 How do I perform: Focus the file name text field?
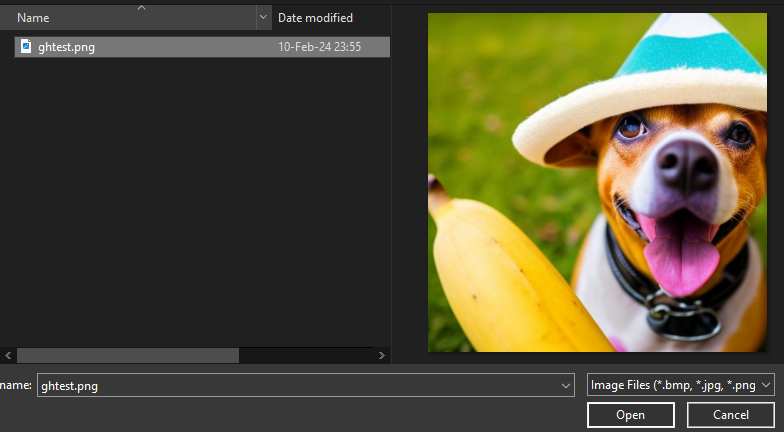(298, 386)
